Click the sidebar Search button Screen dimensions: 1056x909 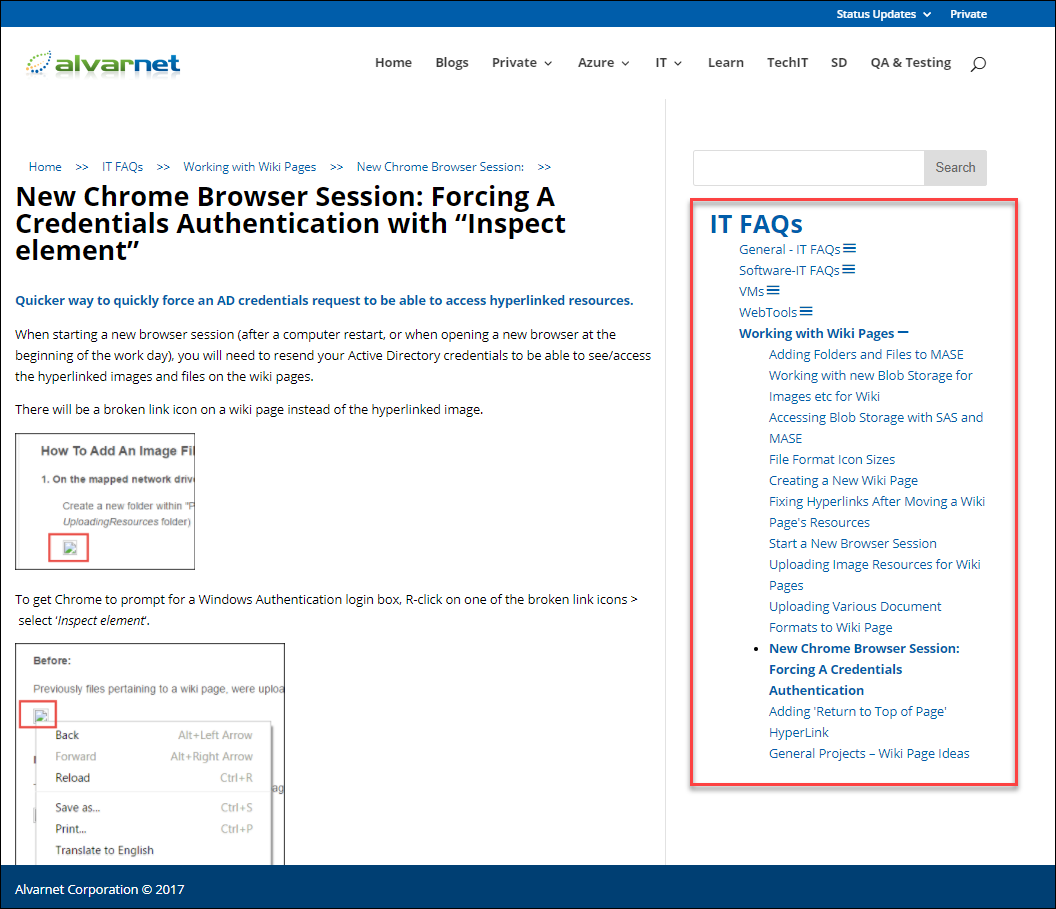(x=955, y=168)
